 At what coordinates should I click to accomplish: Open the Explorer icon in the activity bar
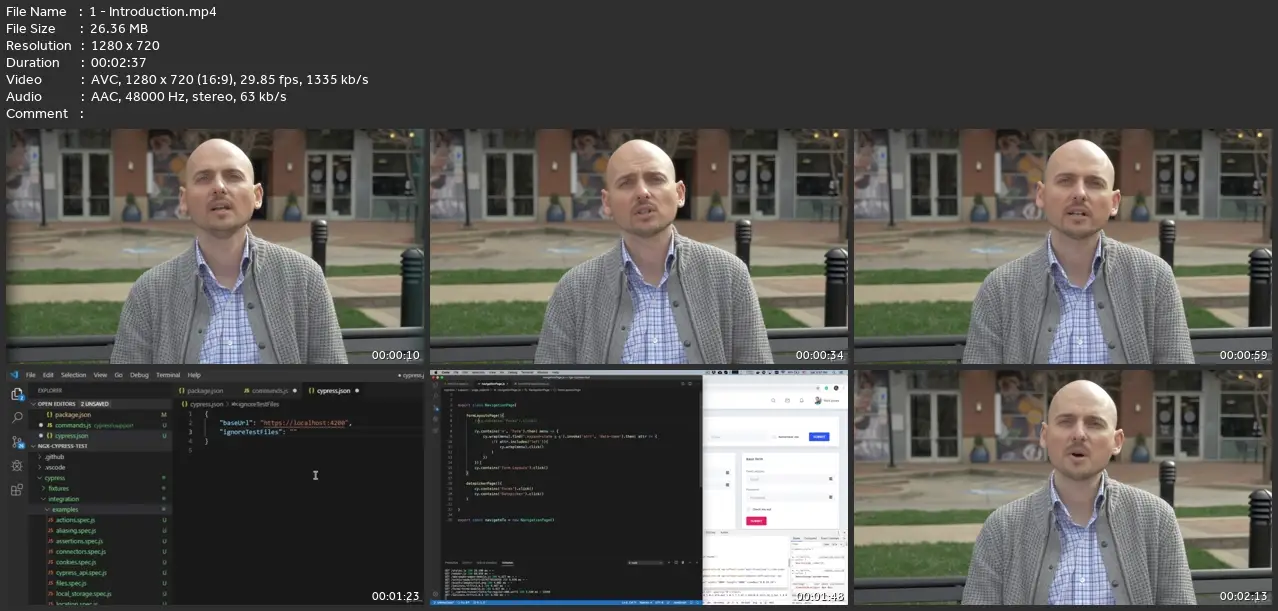point(16,394)
